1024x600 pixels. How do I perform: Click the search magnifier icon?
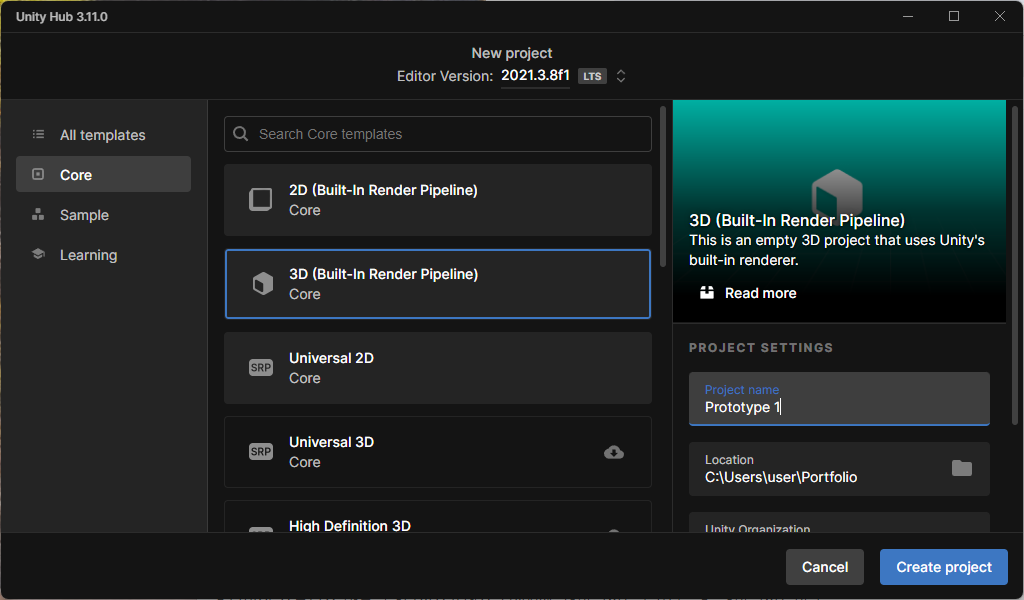[240, 134]
